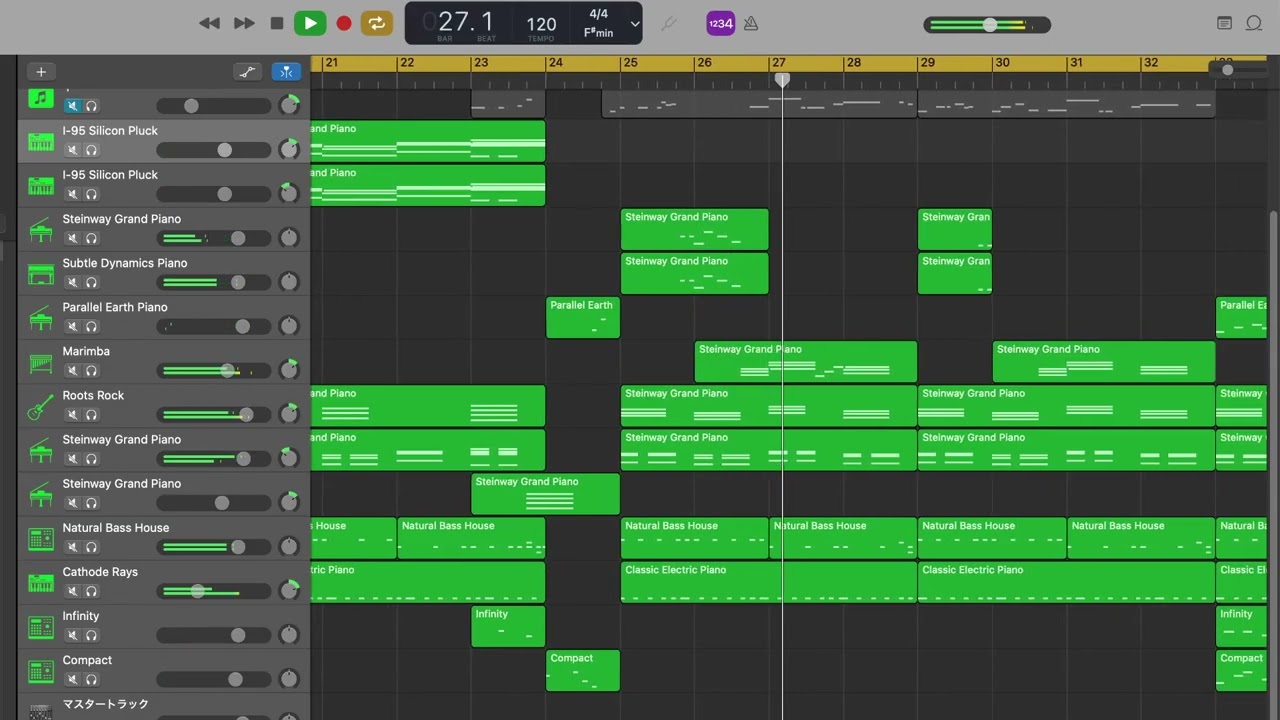Mute the Compact track

click(x=72, y=679)
